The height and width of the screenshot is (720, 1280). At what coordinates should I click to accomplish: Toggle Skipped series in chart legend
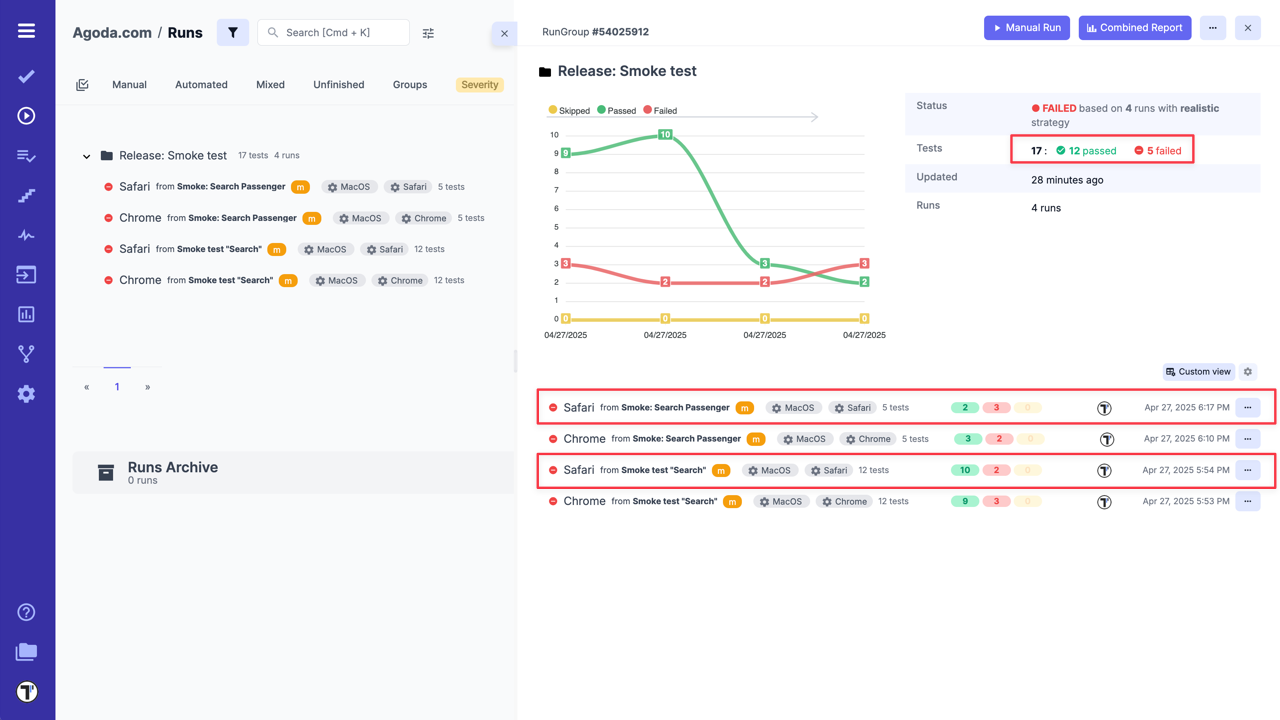569,111
